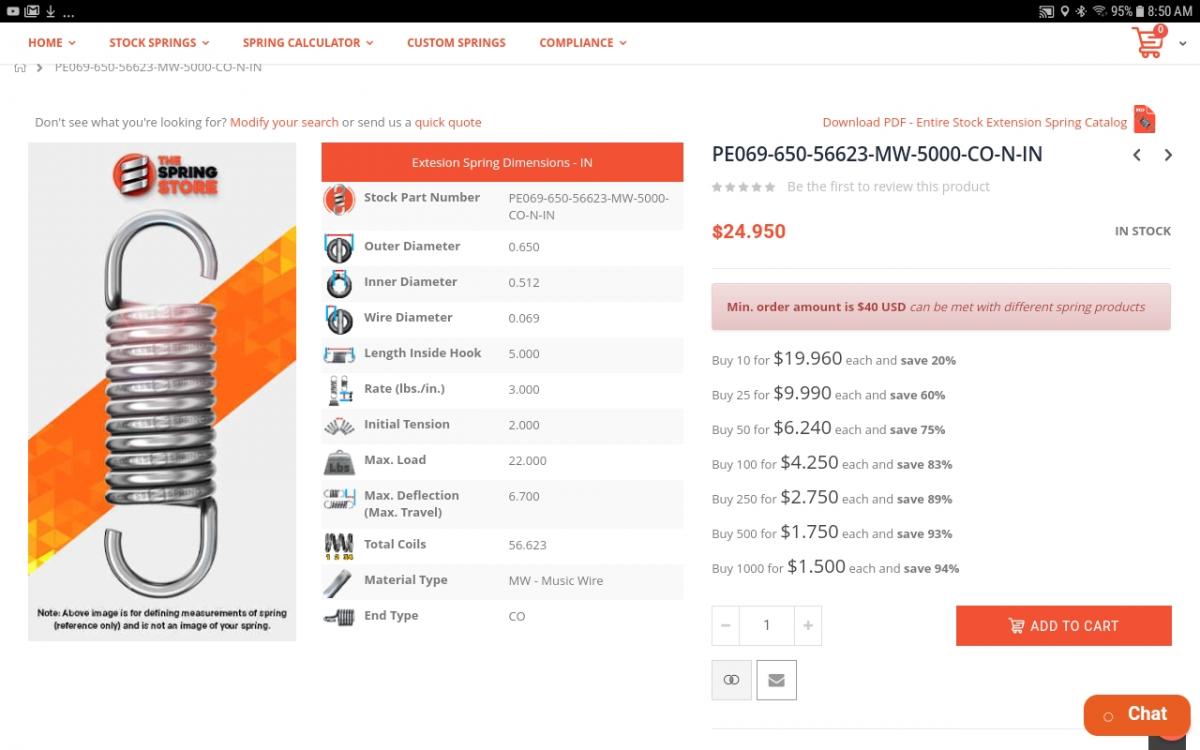Click the Buy 1000 for $1.500 tier

tap(835, 567)
